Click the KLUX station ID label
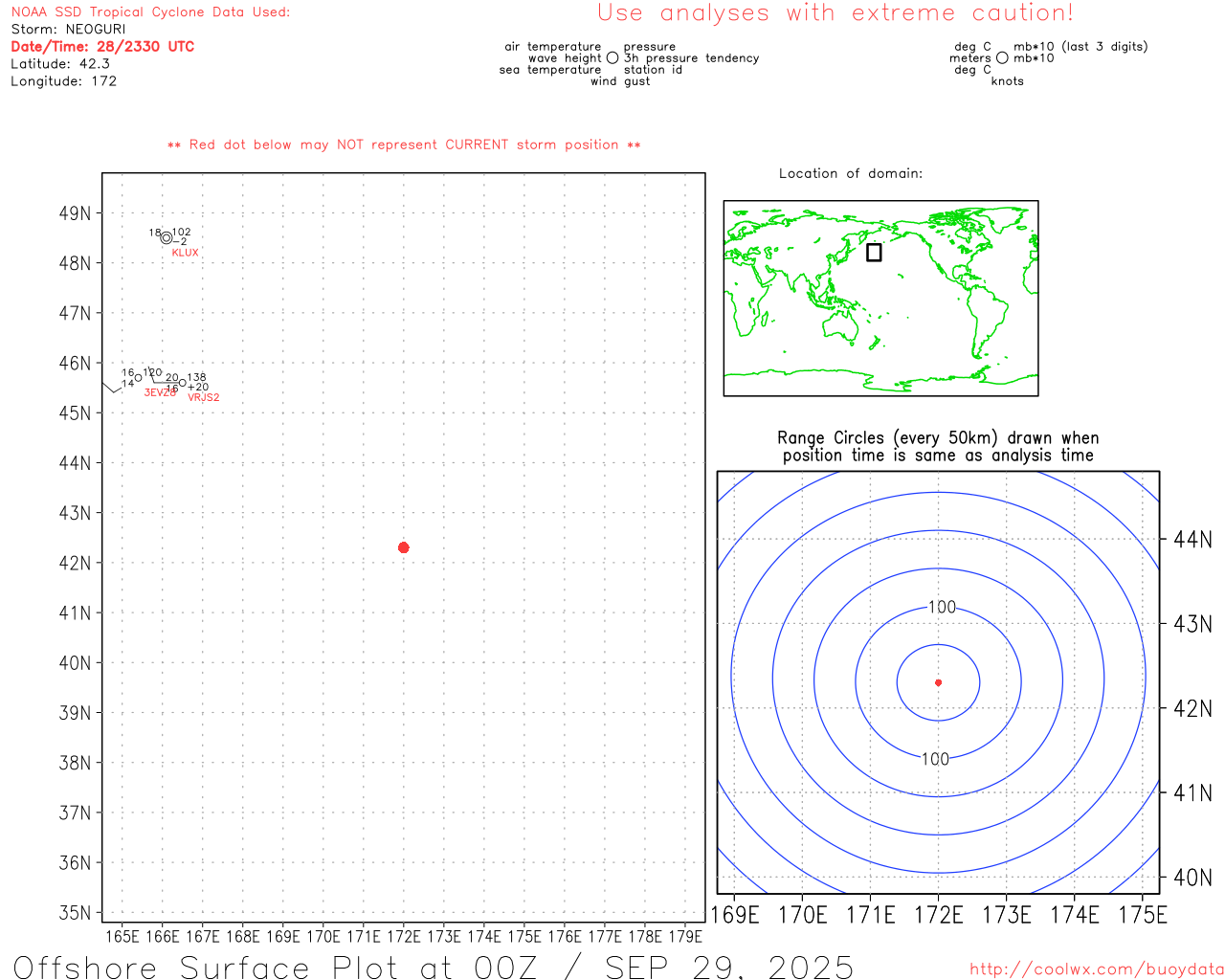 [185, 253]
